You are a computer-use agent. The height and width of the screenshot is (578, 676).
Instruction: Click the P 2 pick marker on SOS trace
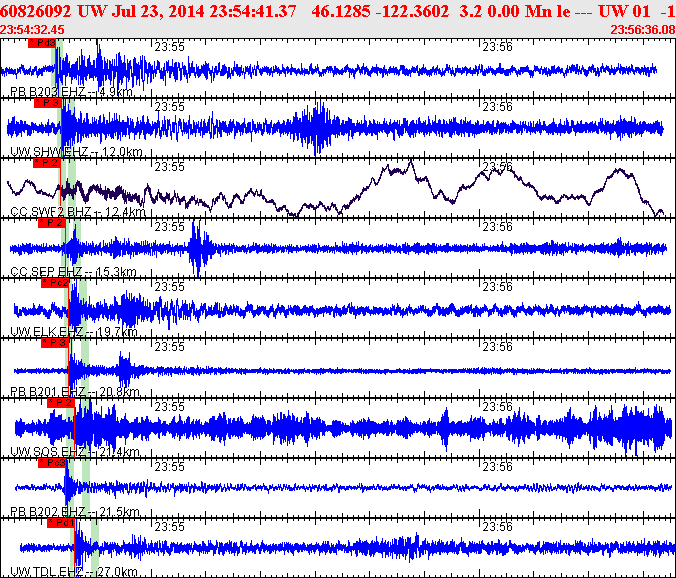coord(61,403)
